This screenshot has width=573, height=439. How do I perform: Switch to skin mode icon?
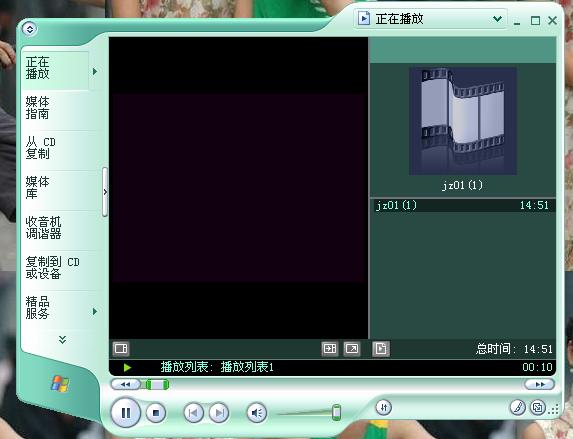click(x=538, y=407)
